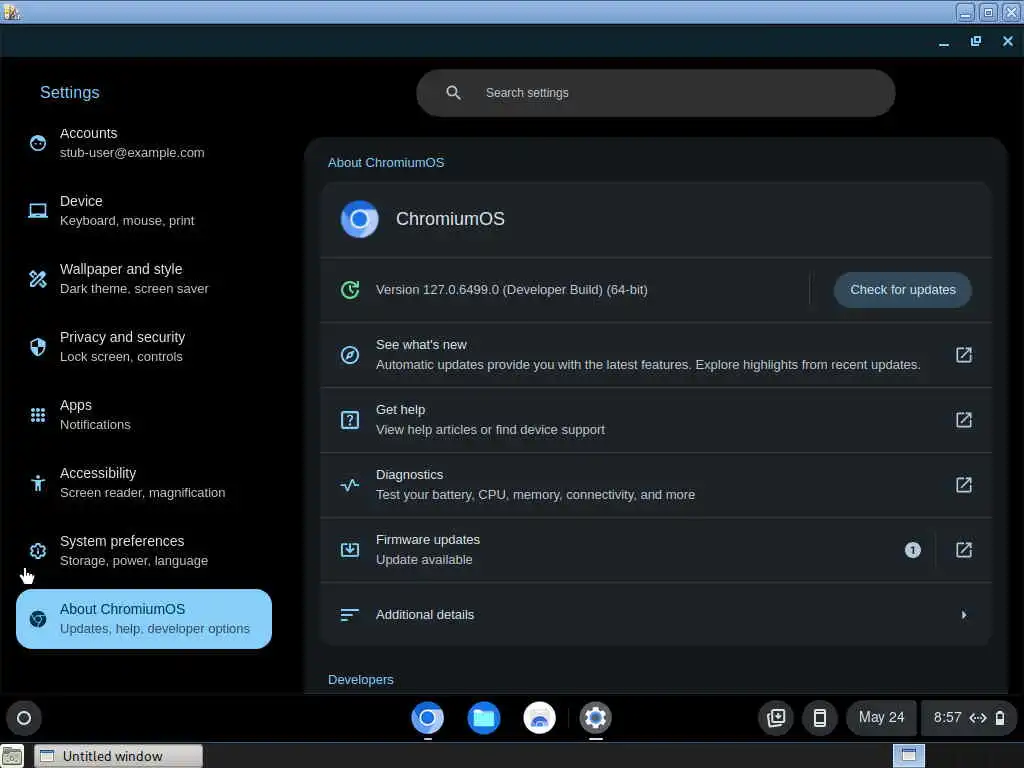Select the Accessibility menu item

(144, 483)
